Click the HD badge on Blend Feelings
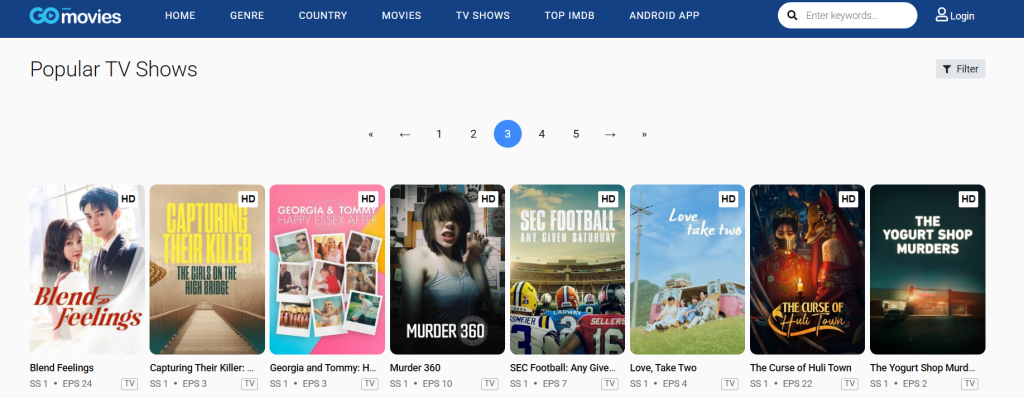This screenshot has width=1024, height=398. (x=128, y=199)
